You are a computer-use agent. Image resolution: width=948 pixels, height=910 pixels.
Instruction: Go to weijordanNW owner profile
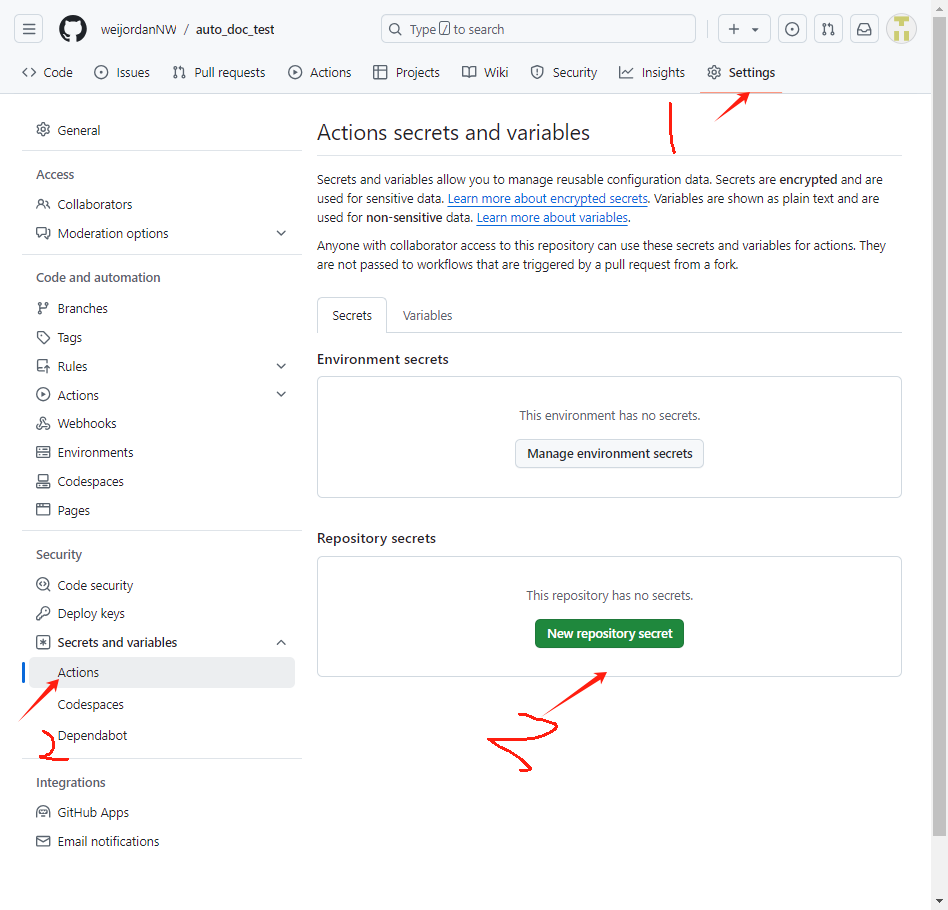coord(138,30)
